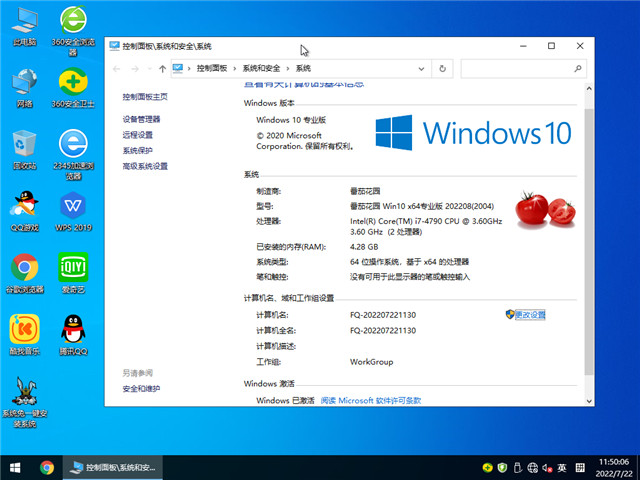Click the forward navigation arrow
This screenshot has width=640, height=480.
coord(135,69)
